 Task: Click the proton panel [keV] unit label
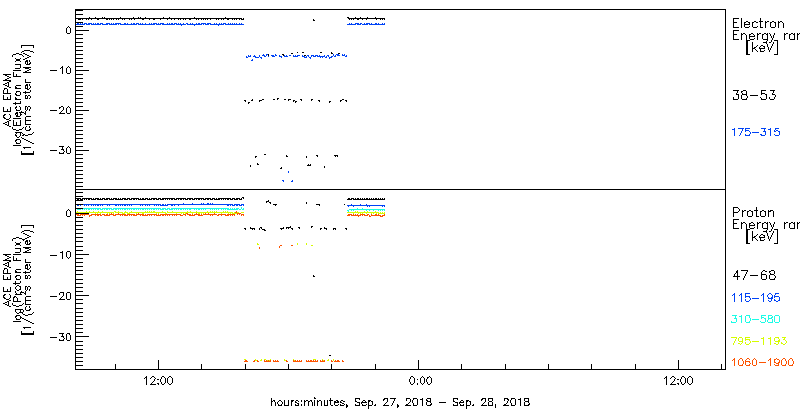coord(762,237)
